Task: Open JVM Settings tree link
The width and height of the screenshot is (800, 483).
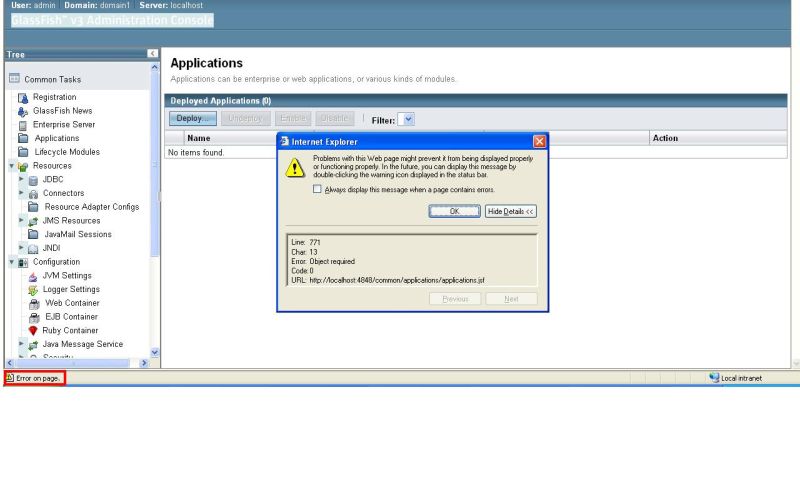Action: (x=67, y=275)
